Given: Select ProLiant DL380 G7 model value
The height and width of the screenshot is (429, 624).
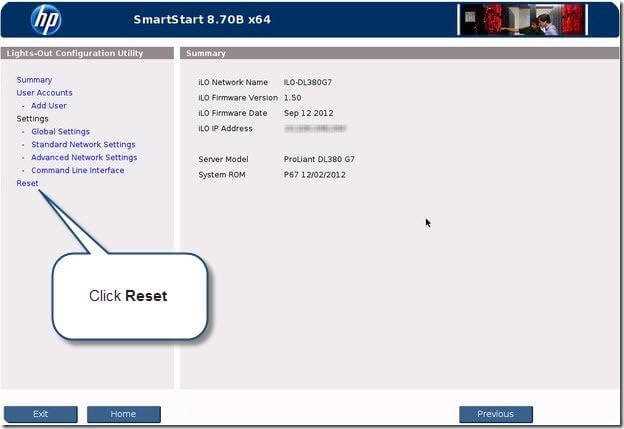Looking at the screenshot, I should [319, 159].
